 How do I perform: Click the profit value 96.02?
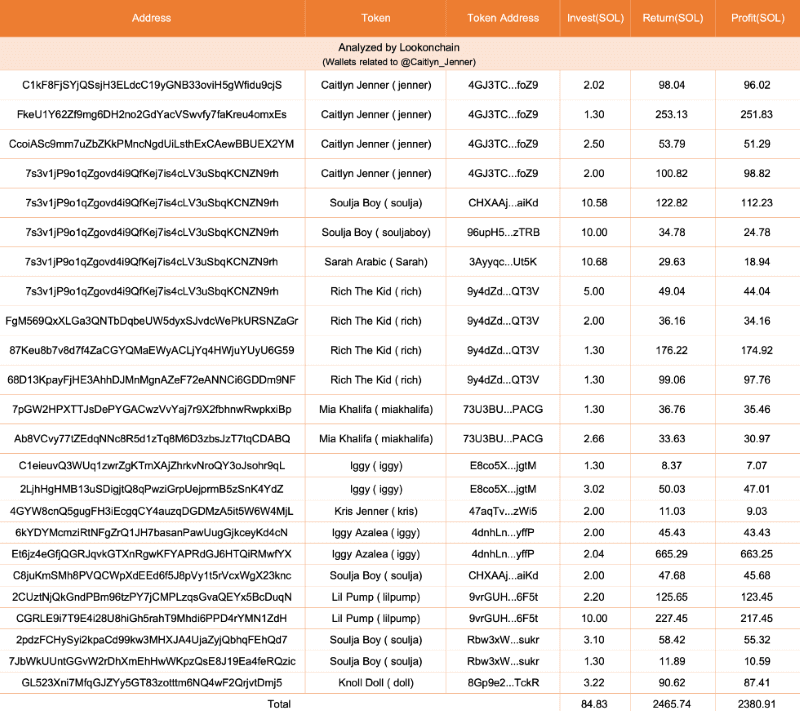(757, 85)
